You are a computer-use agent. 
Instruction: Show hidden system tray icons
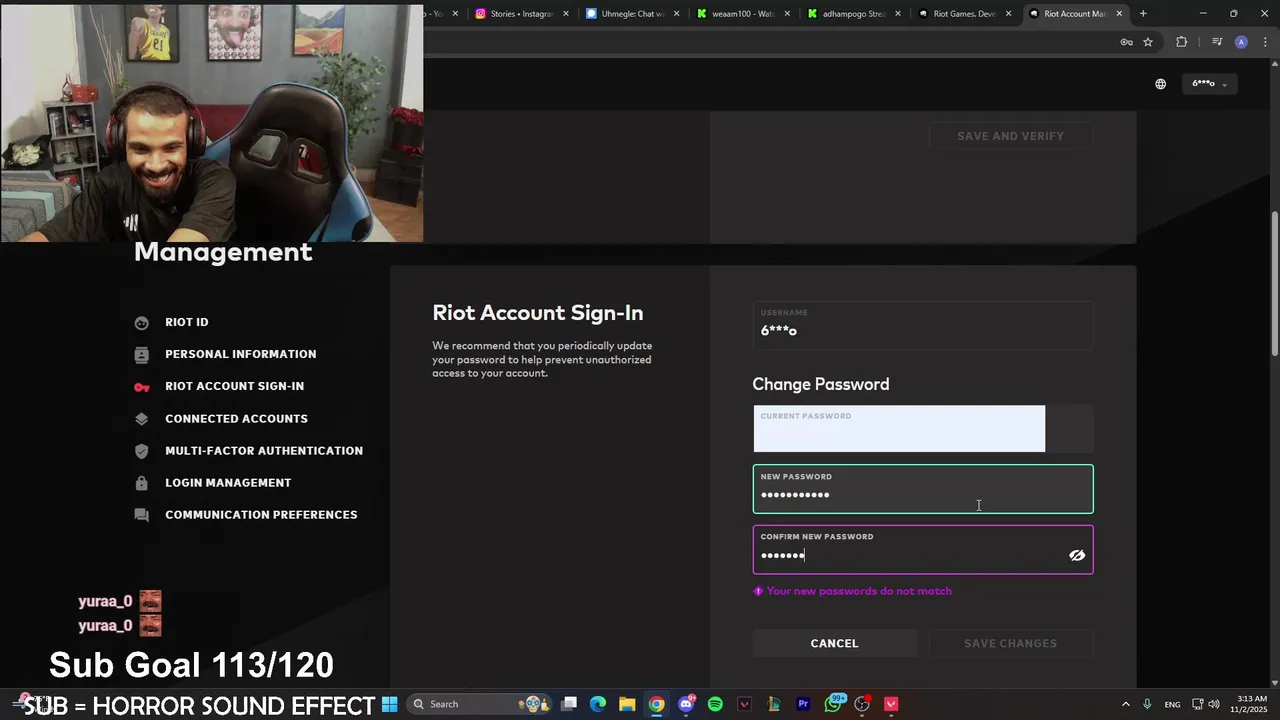1125,704
